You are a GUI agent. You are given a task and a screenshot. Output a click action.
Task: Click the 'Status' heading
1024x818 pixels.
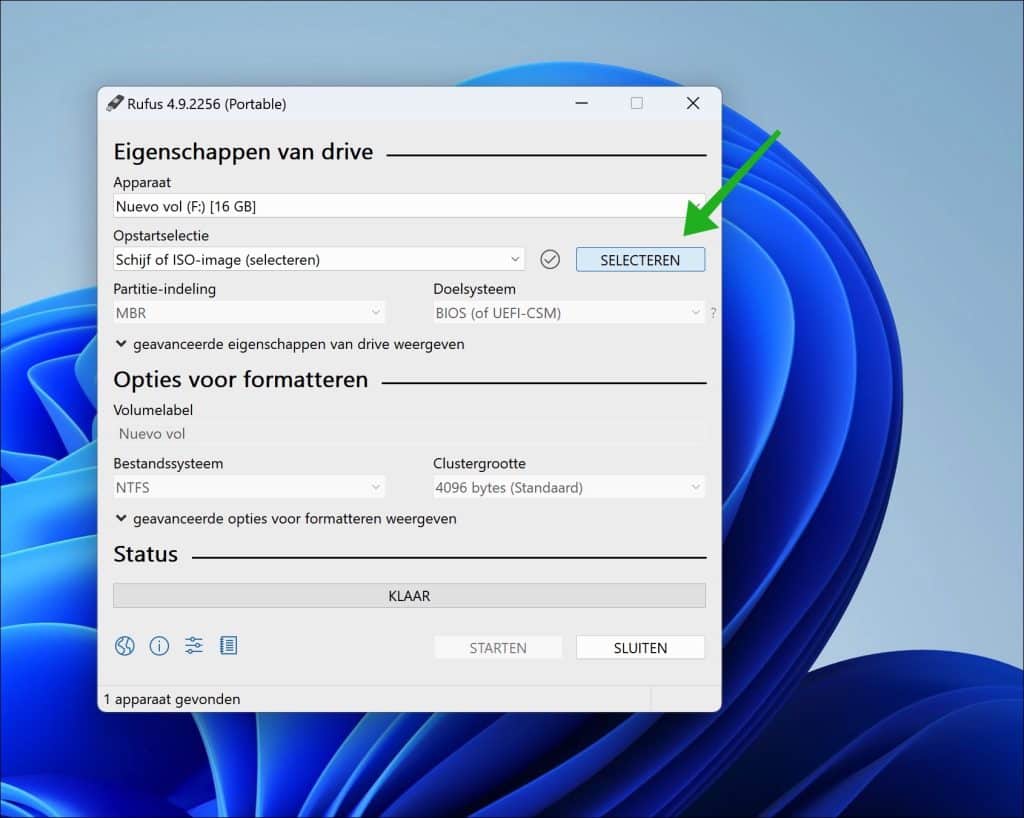coord(146,554)
